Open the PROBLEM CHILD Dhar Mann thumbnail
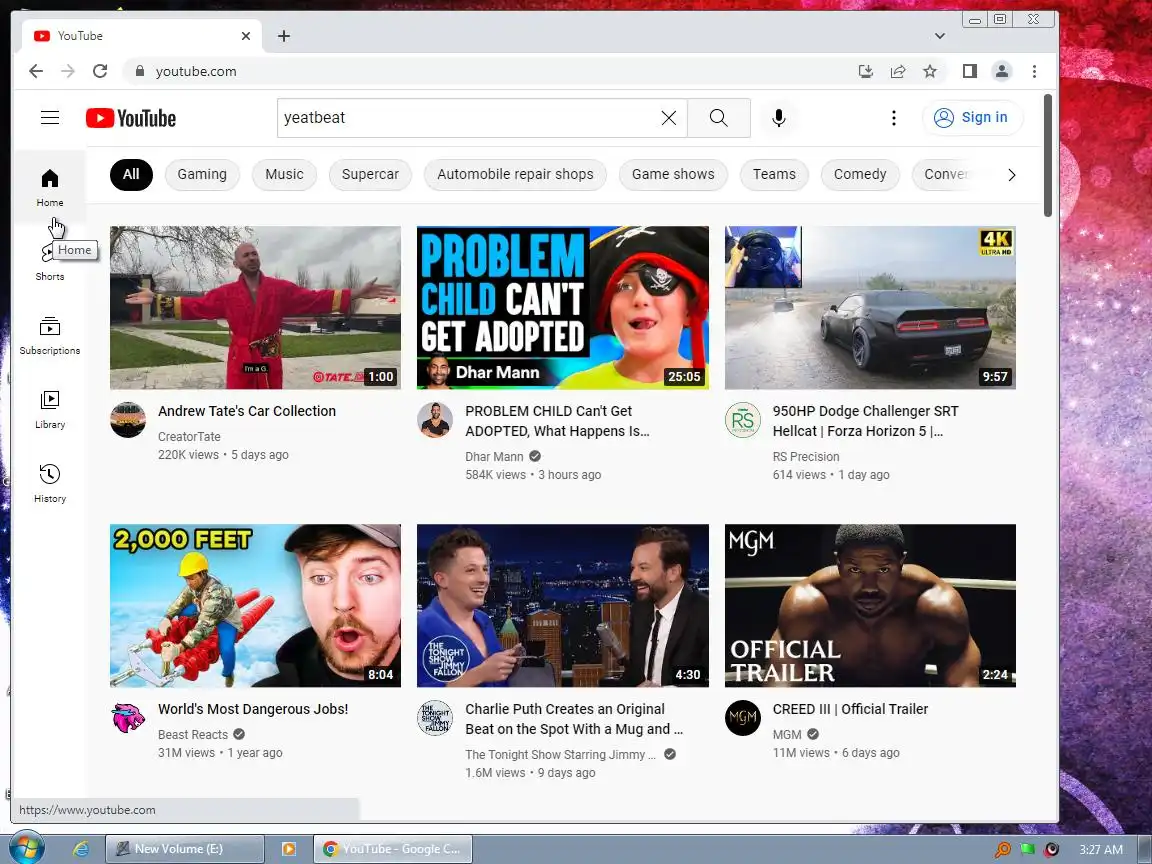This screenshot has height=864, width=1152. pyautogui.click(x=563, y=307)
